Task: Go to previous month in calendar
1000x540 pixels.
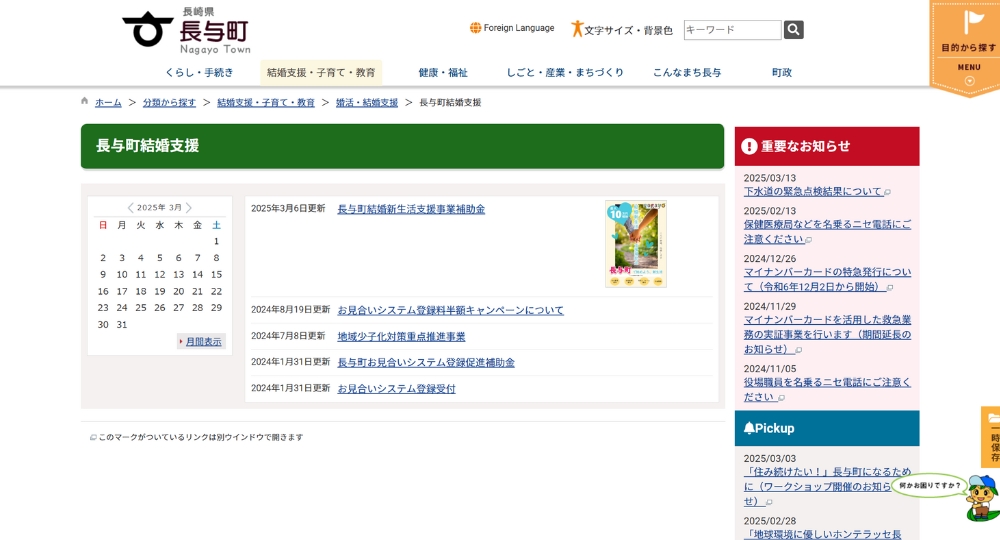Action: (130, 208)
